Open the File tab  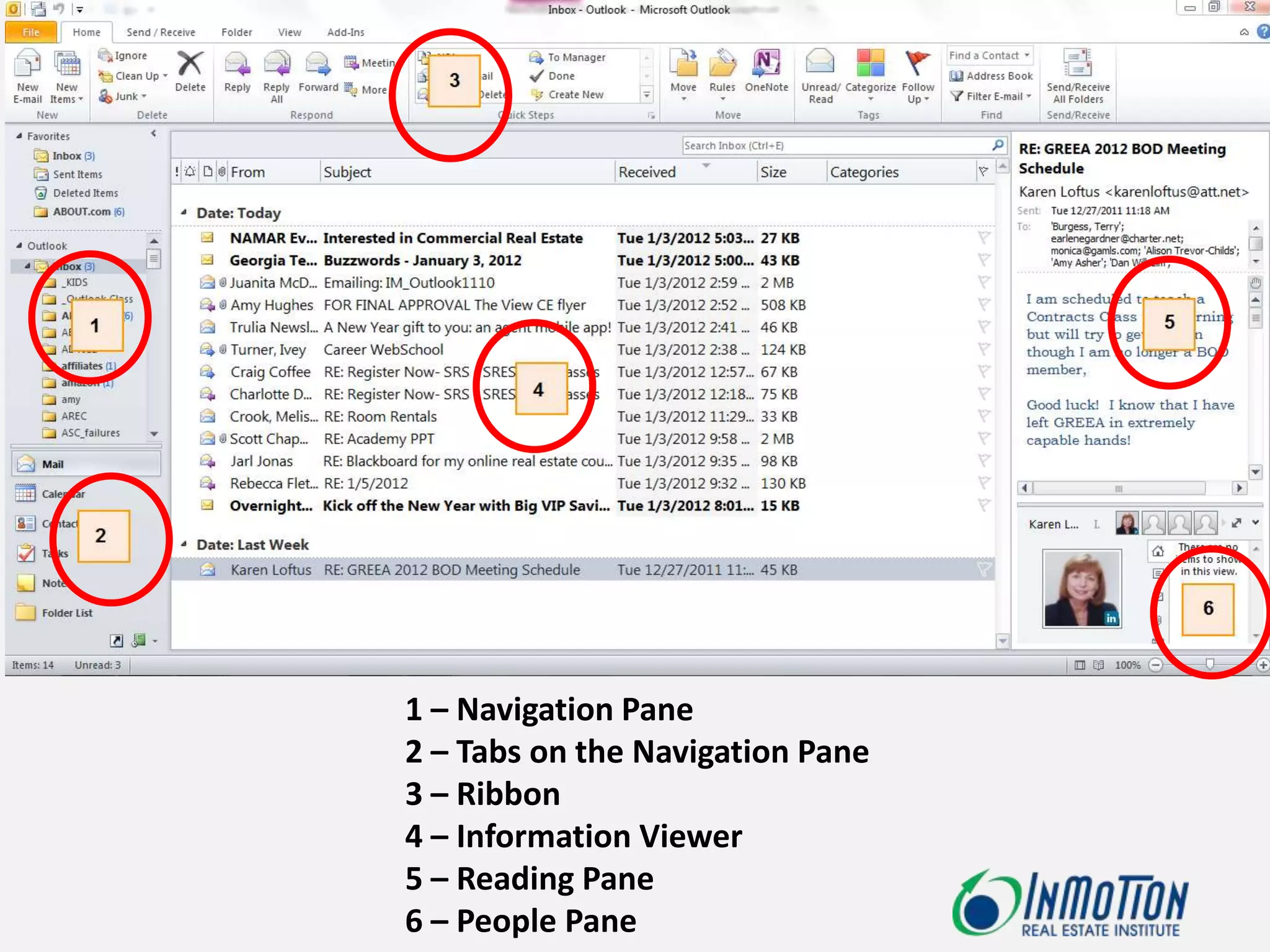tap(31, 32)
